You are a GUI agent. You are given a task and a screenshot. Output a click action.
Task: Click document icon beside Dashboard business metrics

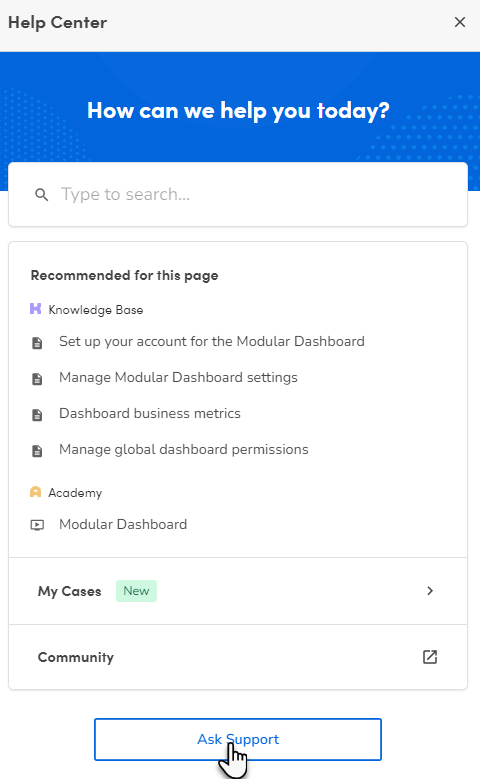(37, 415)
